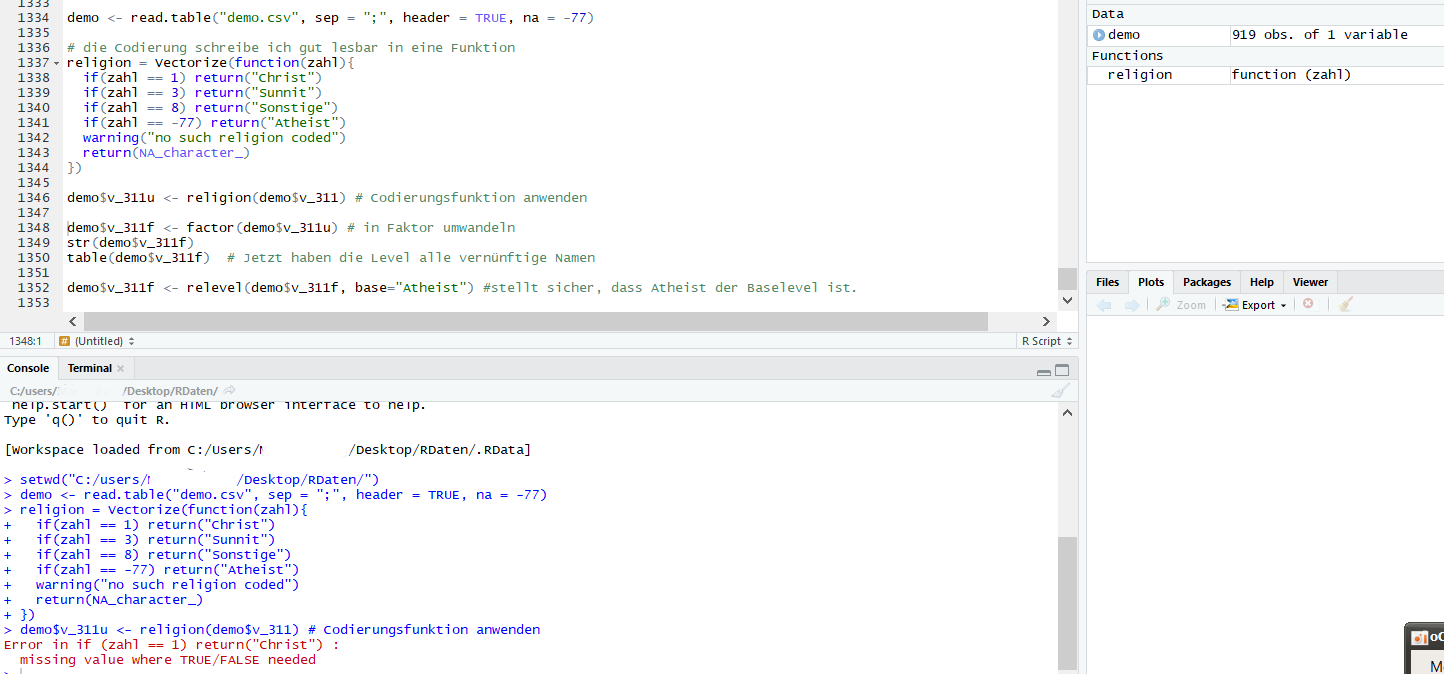Select the religion function in Environment
This screenshot has width=1444, height=674.
point(1140,75)
